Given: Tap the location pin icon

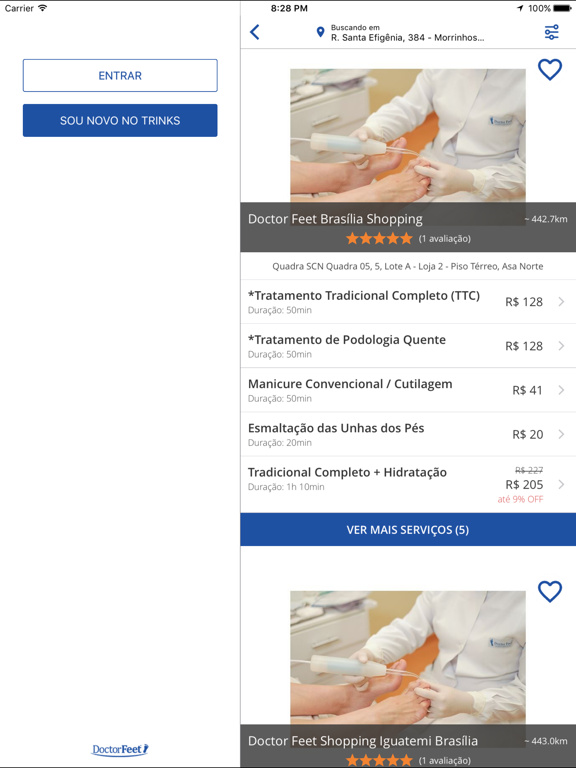Looking at the screenshot, I should click(320, 32).
